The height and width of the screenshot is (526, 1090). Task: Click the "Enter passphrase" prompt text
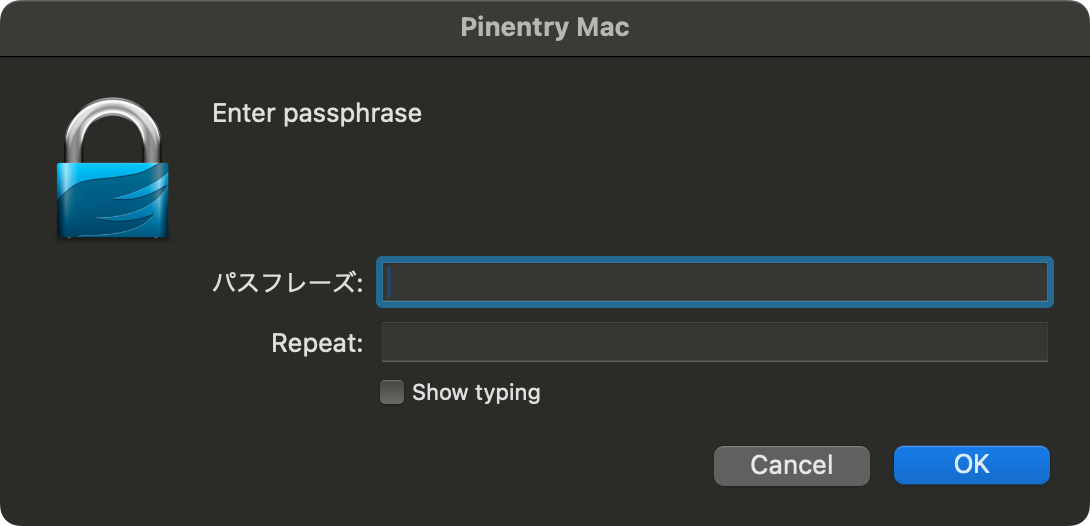tap(317, 113)
